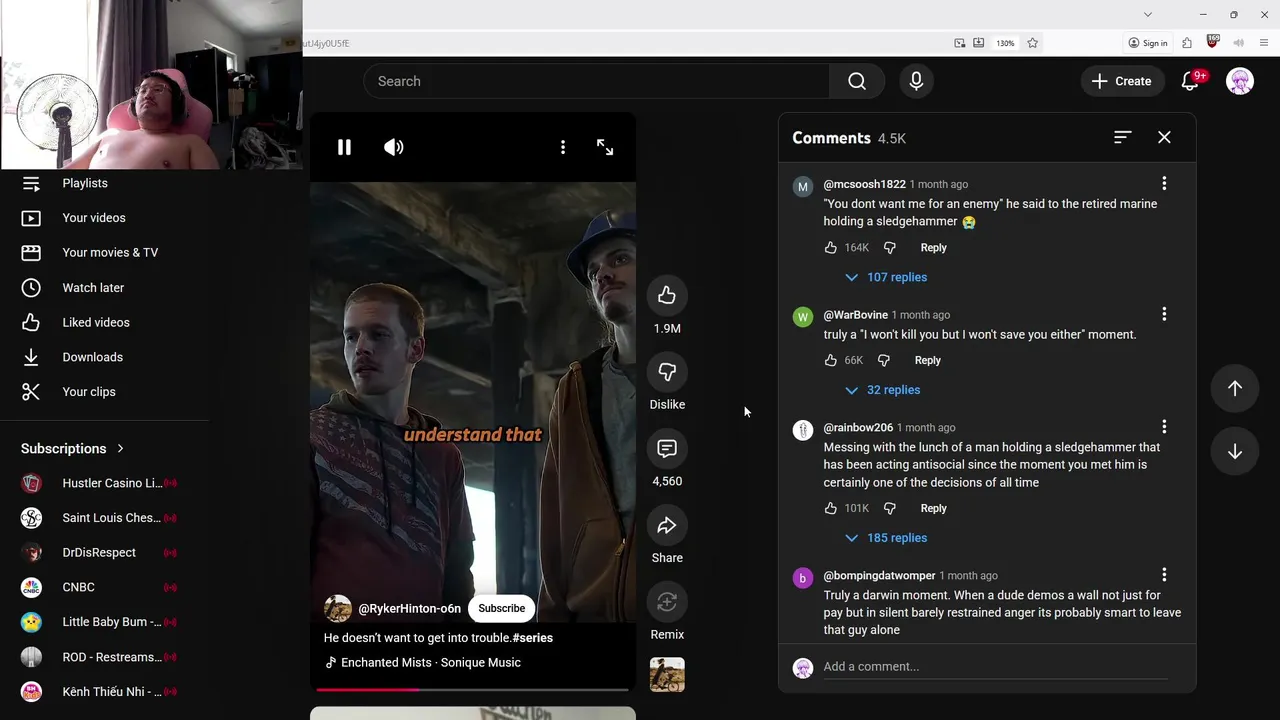
Task: Open options for @bompingdatwomper comment
Action: click(x=1164, y=575)
